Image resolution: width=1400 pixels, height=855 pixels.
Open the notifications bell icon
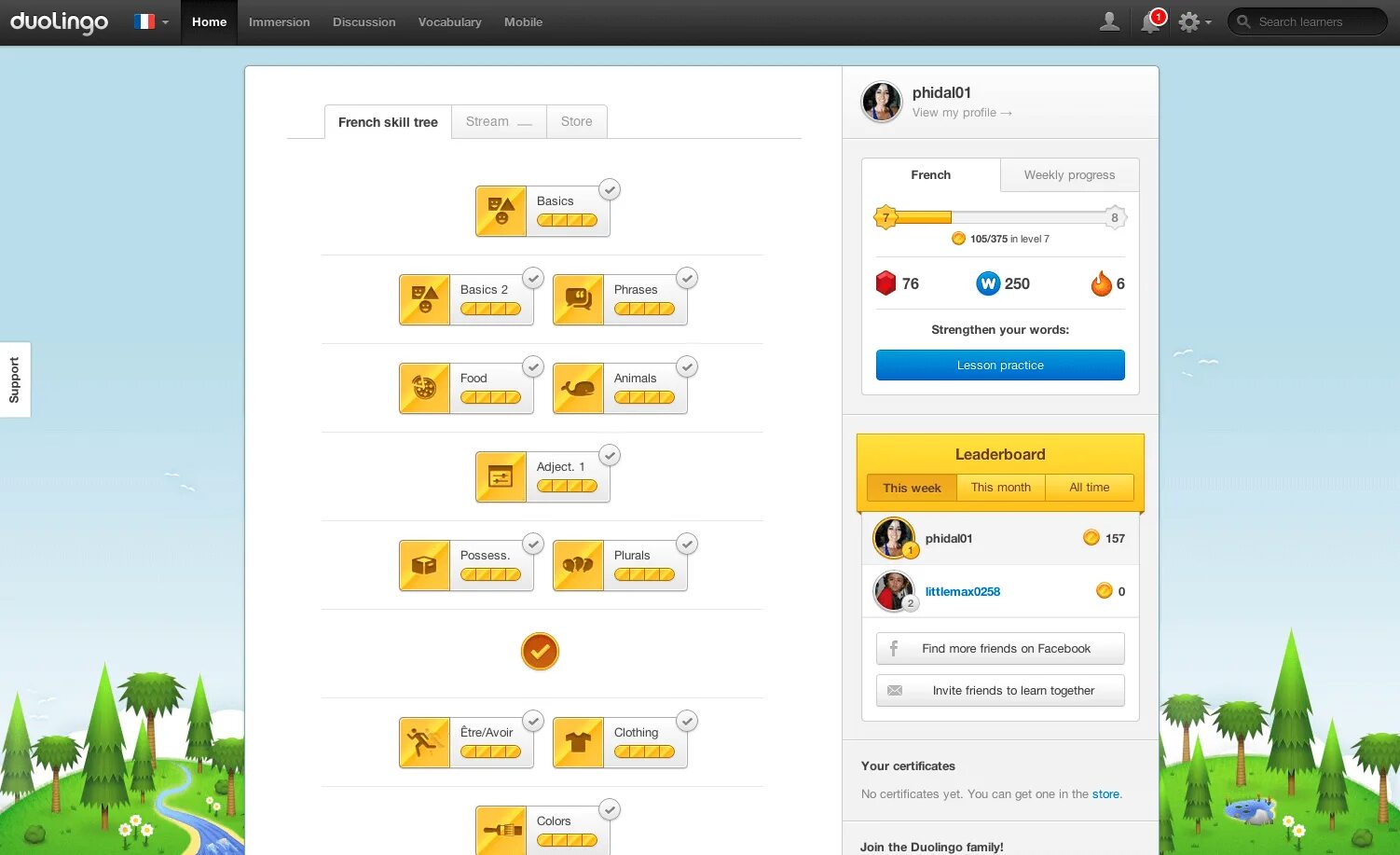tap(1151, 22)
